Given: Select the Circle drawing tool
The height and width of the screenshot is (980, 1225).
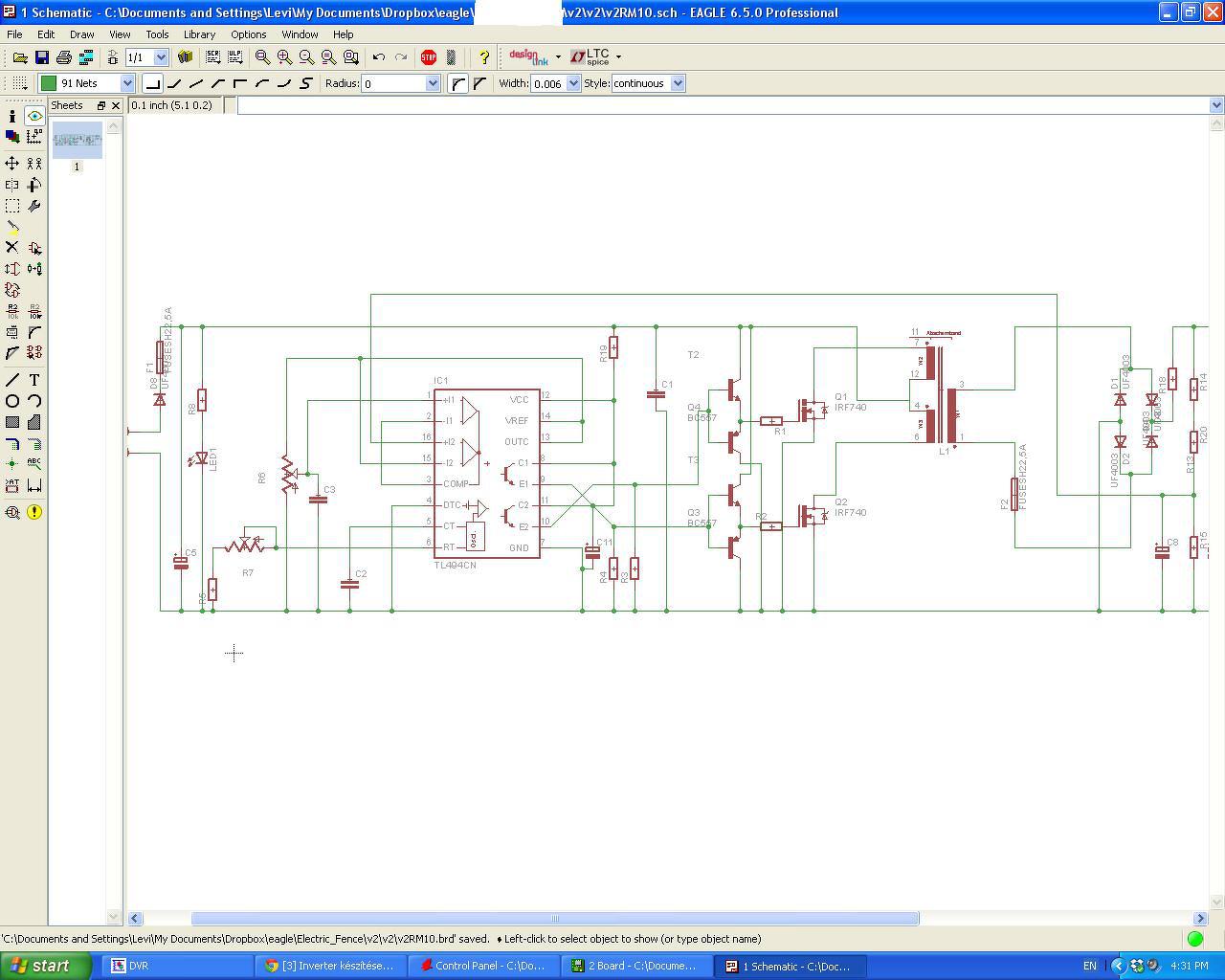Looking at the screenshot, I should click(x=12, y=401).
